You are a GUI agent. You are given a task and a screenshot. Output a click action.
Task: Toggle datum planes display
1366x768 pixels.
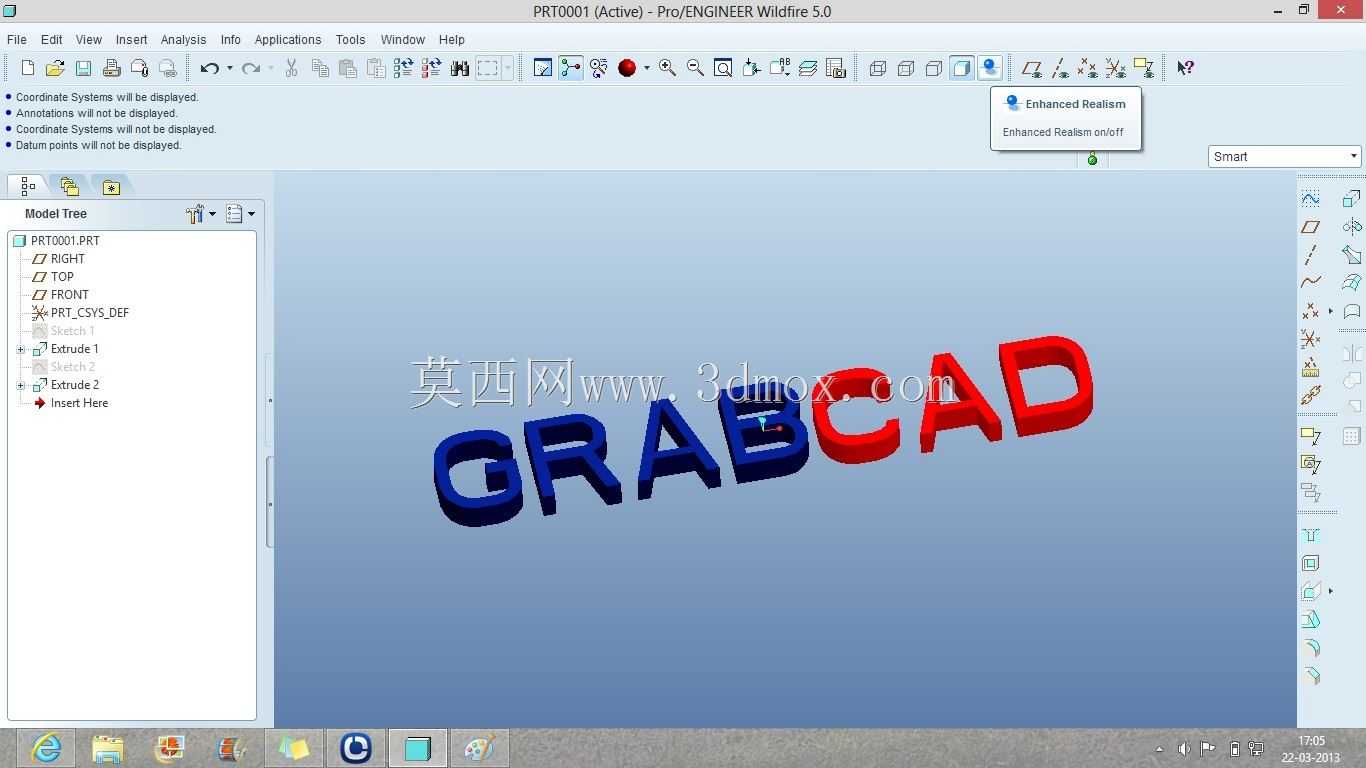click(1032, 68)
